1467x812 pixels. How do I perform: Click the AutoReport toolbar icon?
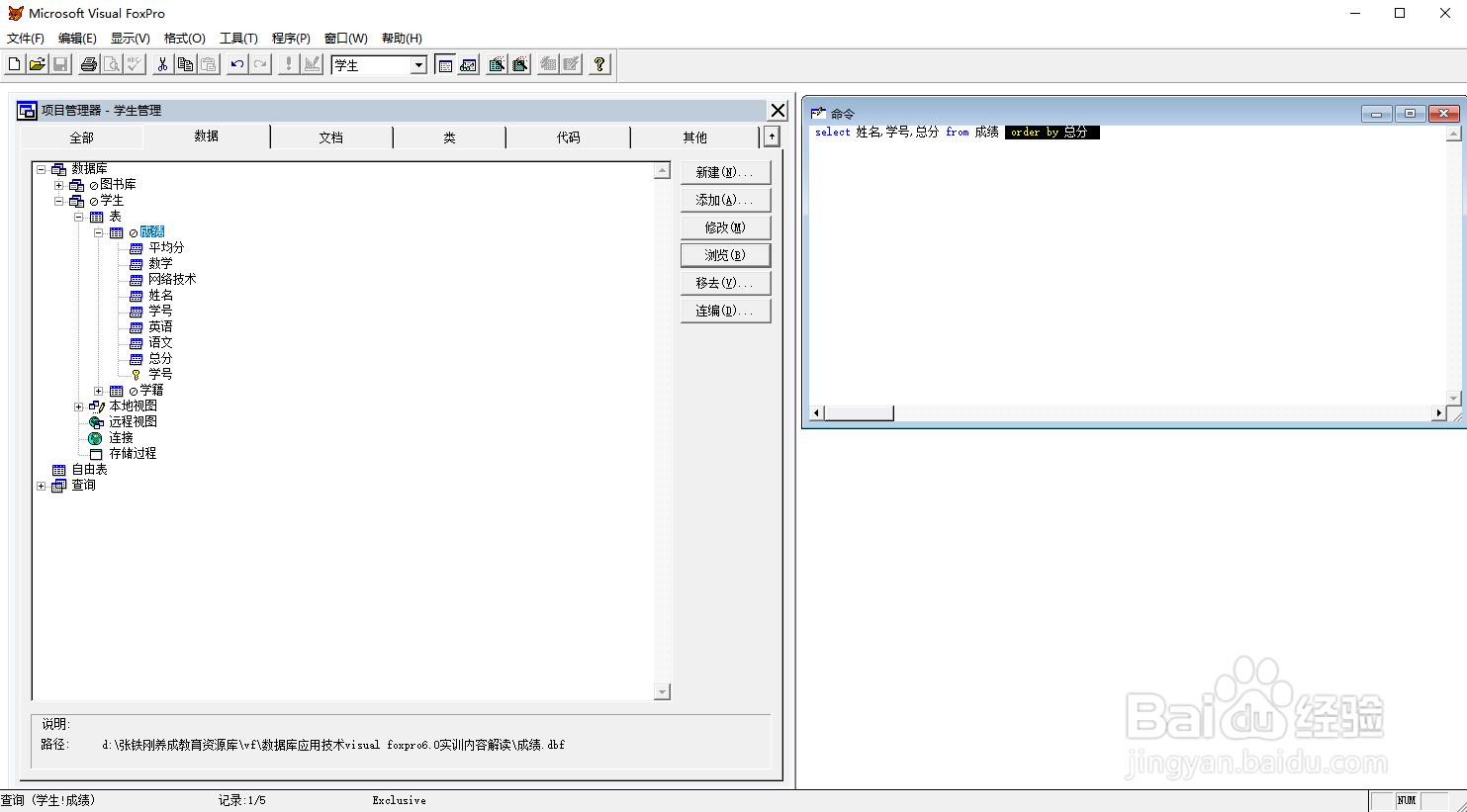(x=571, y=64)
